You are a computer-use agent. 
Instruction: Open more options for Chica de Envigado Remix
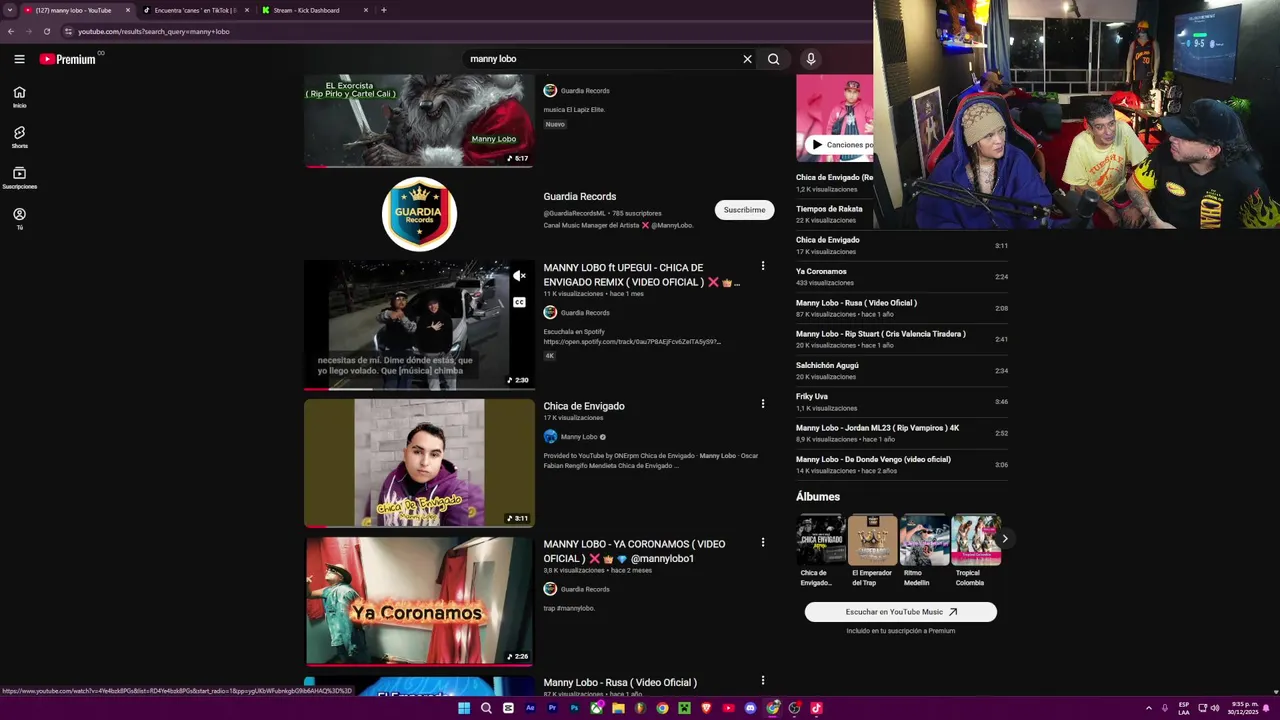[x=763, y=266]
